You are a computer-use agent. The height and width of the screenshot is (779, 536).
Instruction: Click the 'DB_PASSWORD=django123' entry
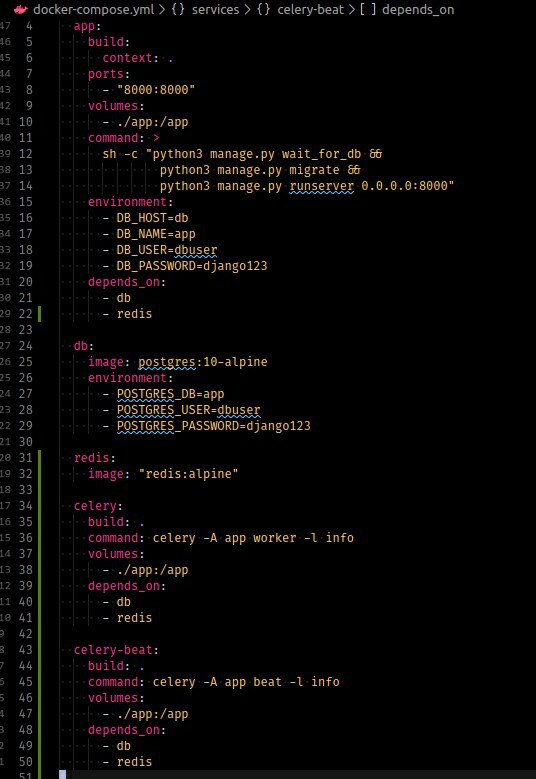click(192, 265)
